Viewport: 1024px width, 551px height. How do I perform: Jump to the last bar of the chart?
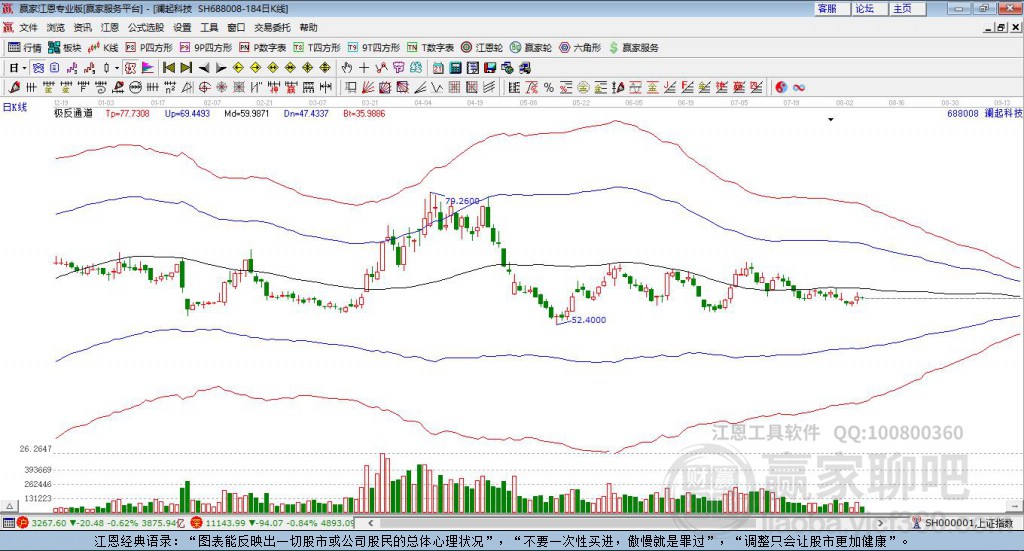186,68
